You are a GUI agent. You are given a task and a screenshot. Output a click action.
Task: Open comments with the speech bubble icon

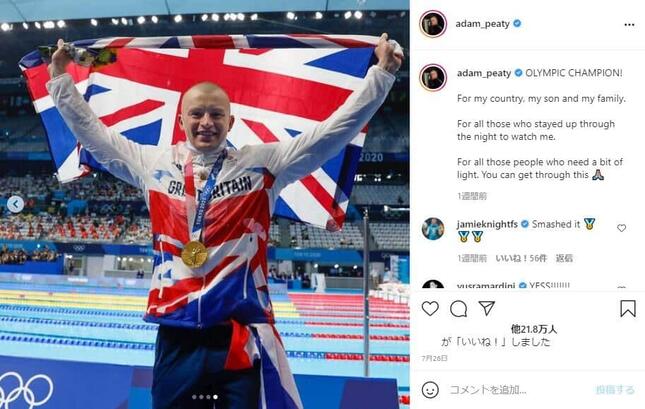458,309
